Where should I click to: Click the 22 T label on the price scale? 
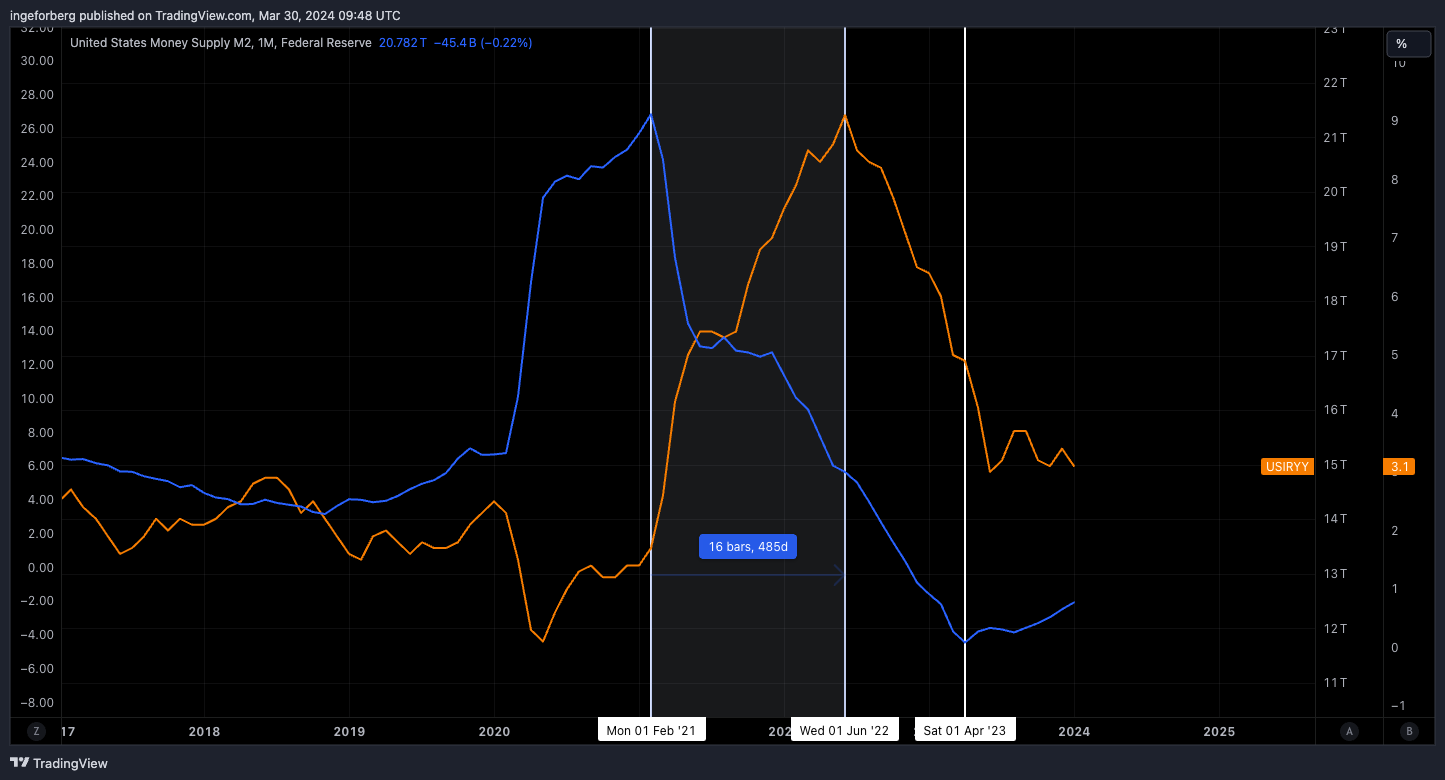click(1335, 83)
